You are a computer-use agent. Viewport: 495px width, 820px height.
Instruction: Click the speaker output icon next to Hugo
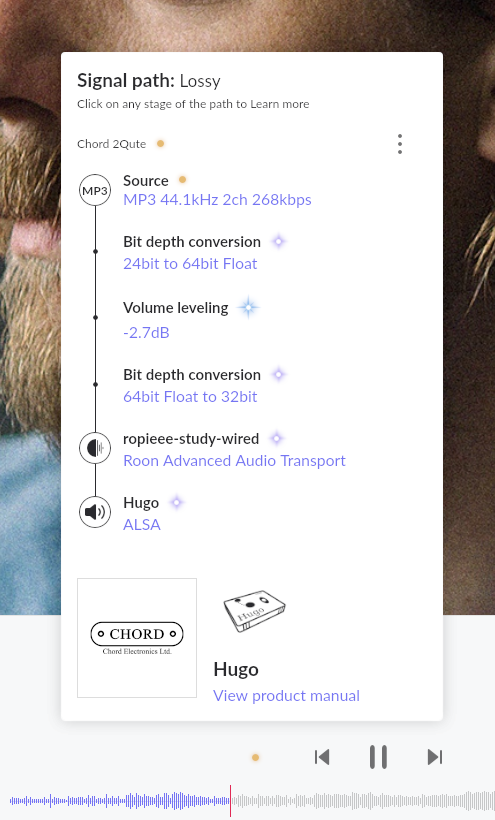[95, 512]
